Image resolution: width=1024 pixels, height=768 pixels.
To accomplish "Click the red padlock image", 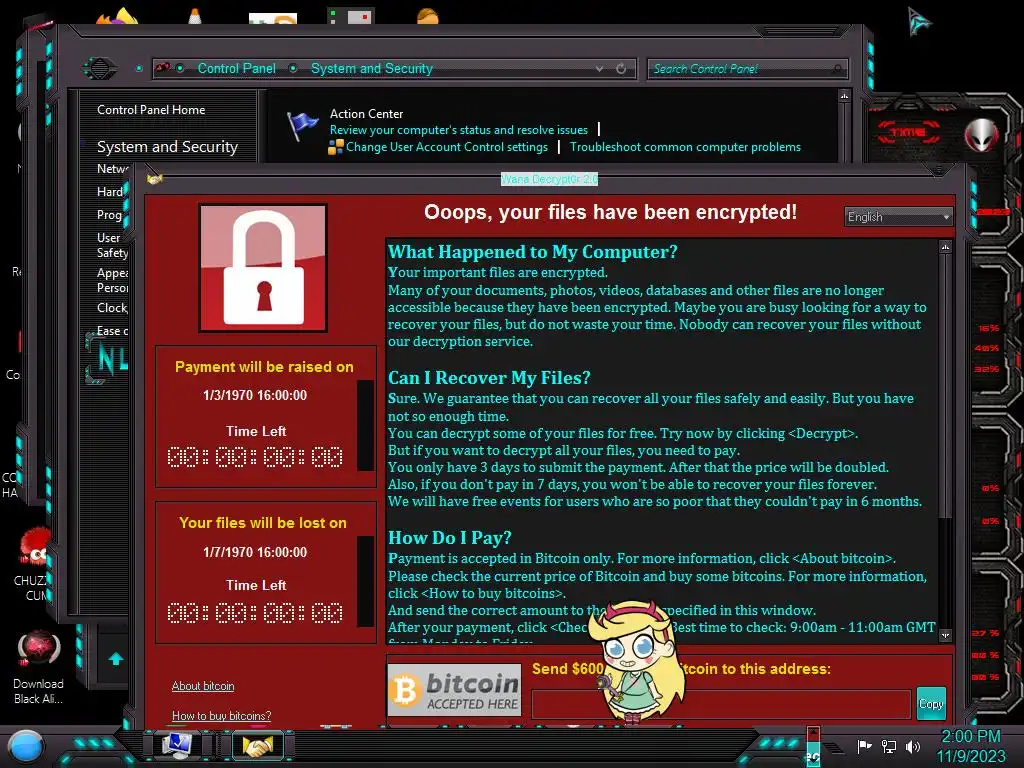I will click(x=263, y=268).
